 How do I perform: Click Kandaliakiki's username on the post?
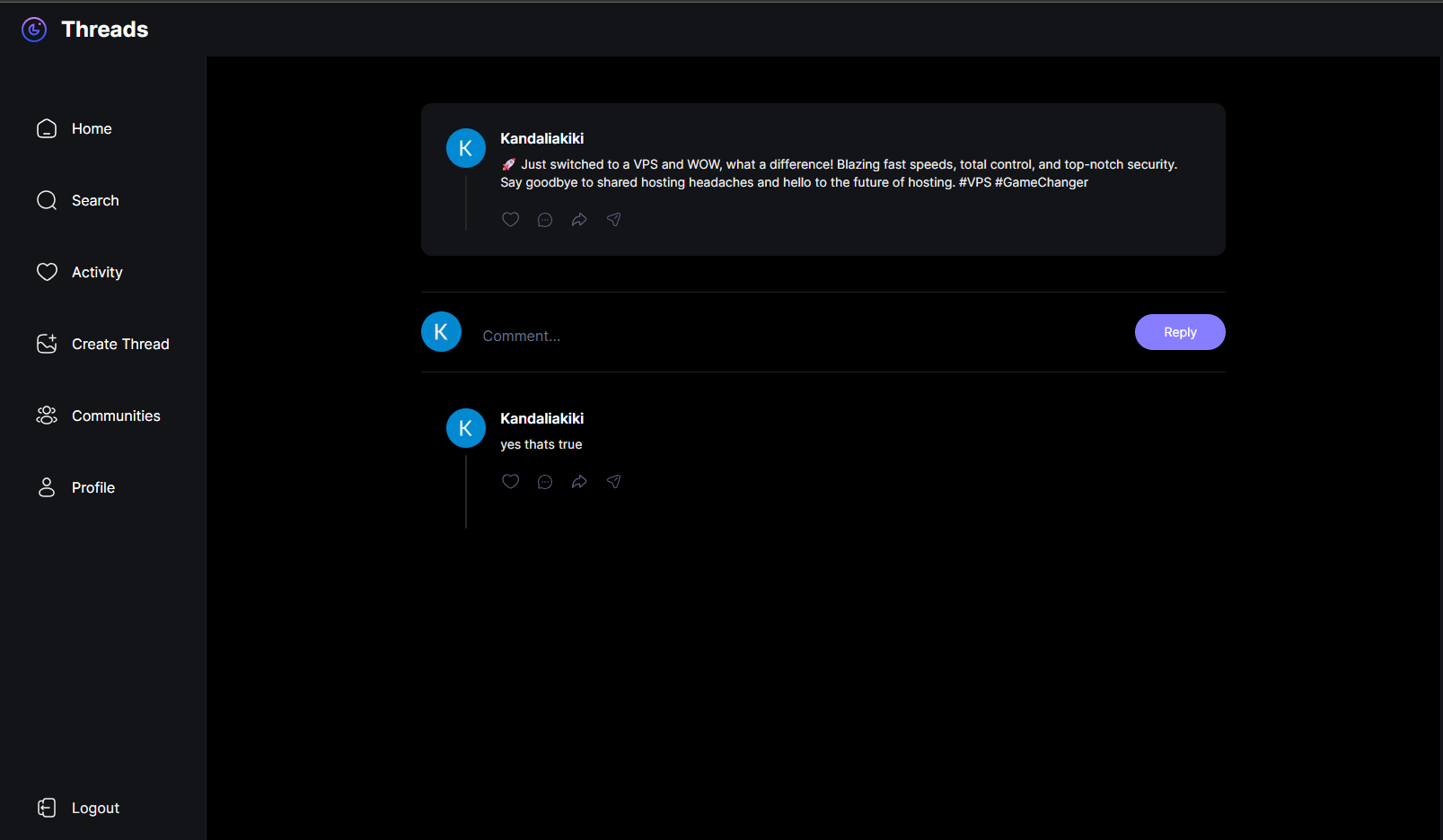point(541,138)
